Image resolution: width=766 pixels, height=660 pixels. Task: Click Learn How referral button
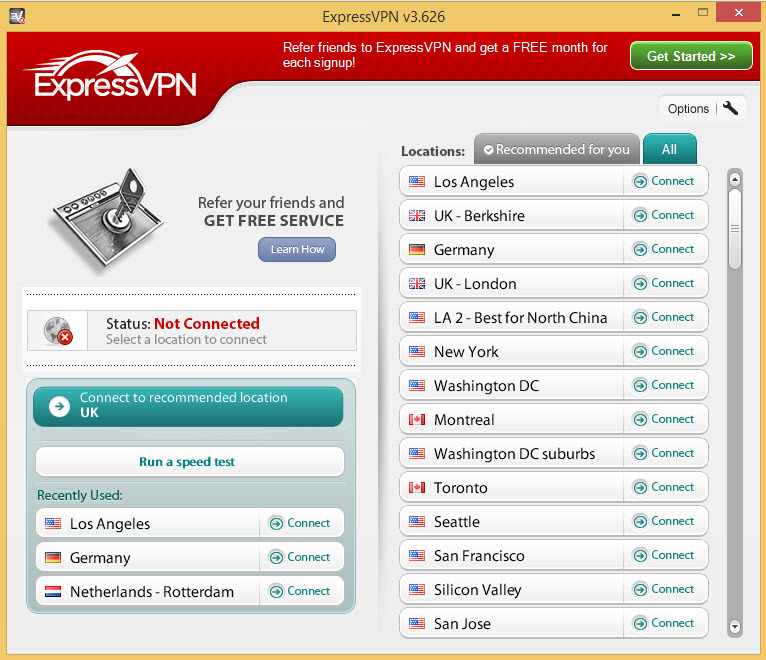[297, 249]
